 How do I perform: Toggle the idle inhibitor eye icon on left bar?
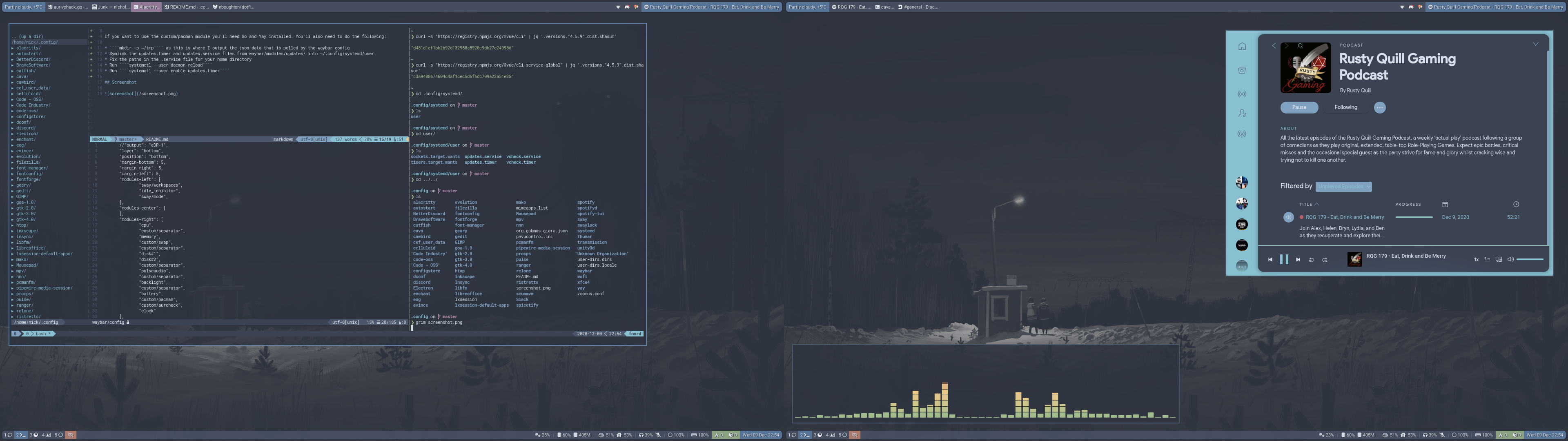(x=71, y=435)
